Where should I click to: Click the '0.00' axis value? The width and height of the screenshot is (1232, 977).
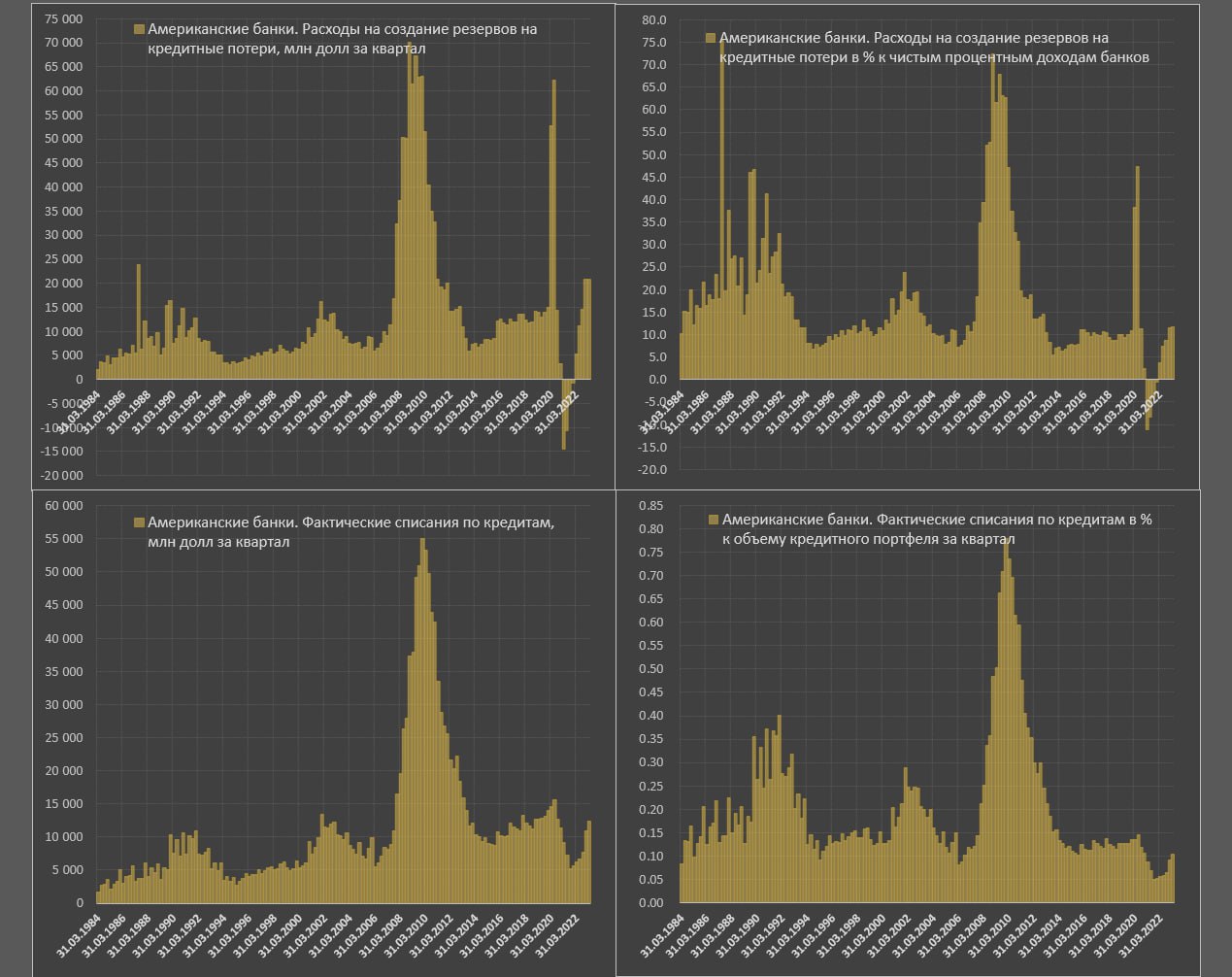click(x=650, y=902)
